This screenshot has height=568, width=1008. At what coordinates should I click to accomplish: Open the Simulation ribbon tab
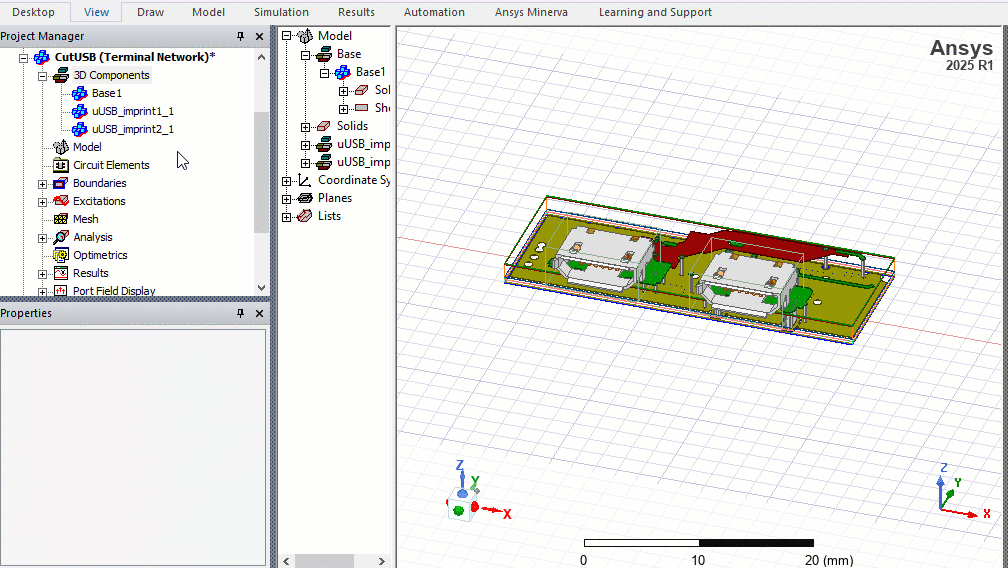pyautogui.click(x=281, y=12)
